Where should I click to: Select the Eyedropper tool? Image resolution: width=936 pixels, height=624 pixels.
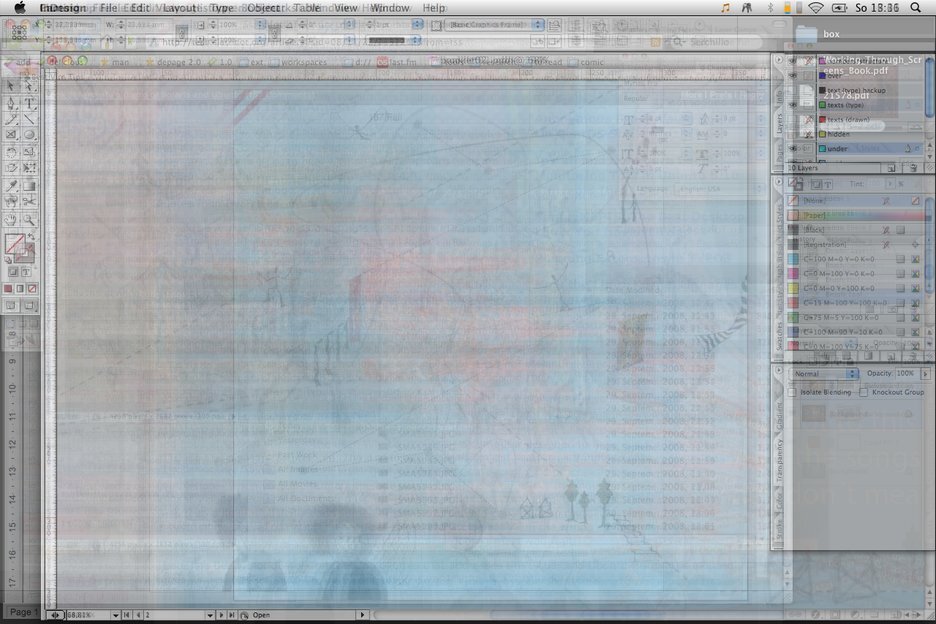pyautogui.click(x=11, y=186)
